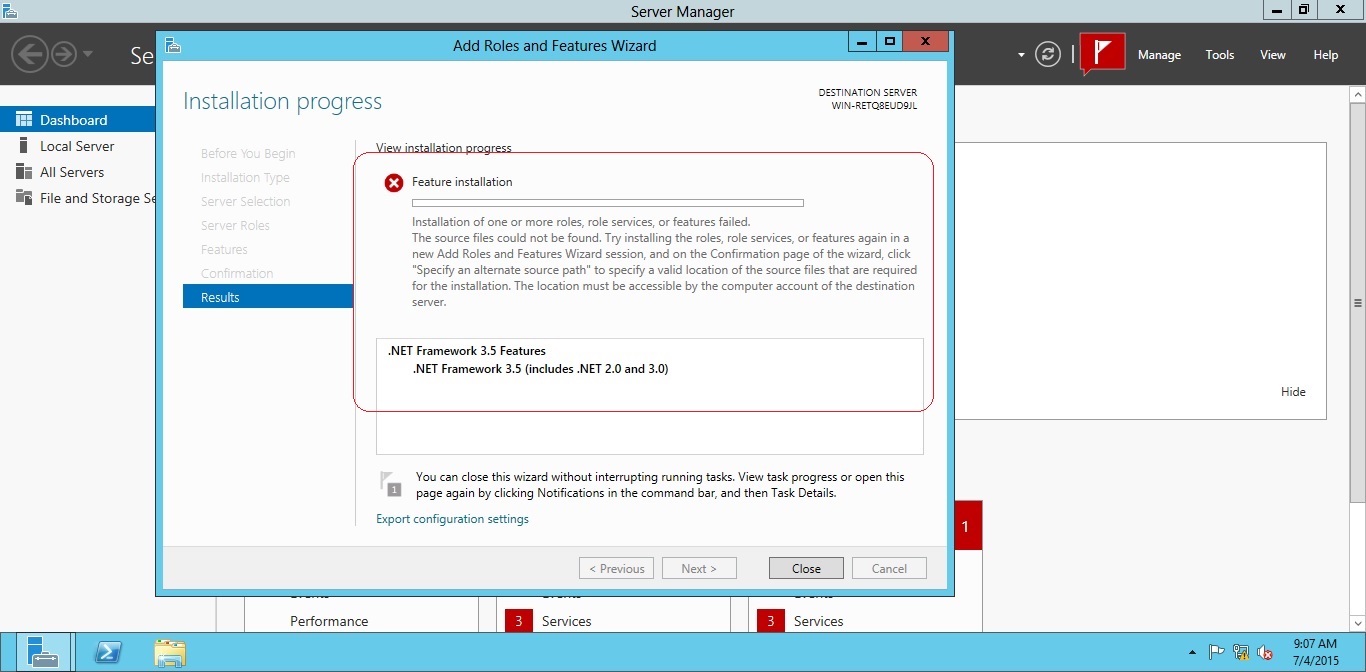Viewport: 1366px width, 672px height.
Task: Open File Explorer from the taskbar
Action: pos(170,651)
